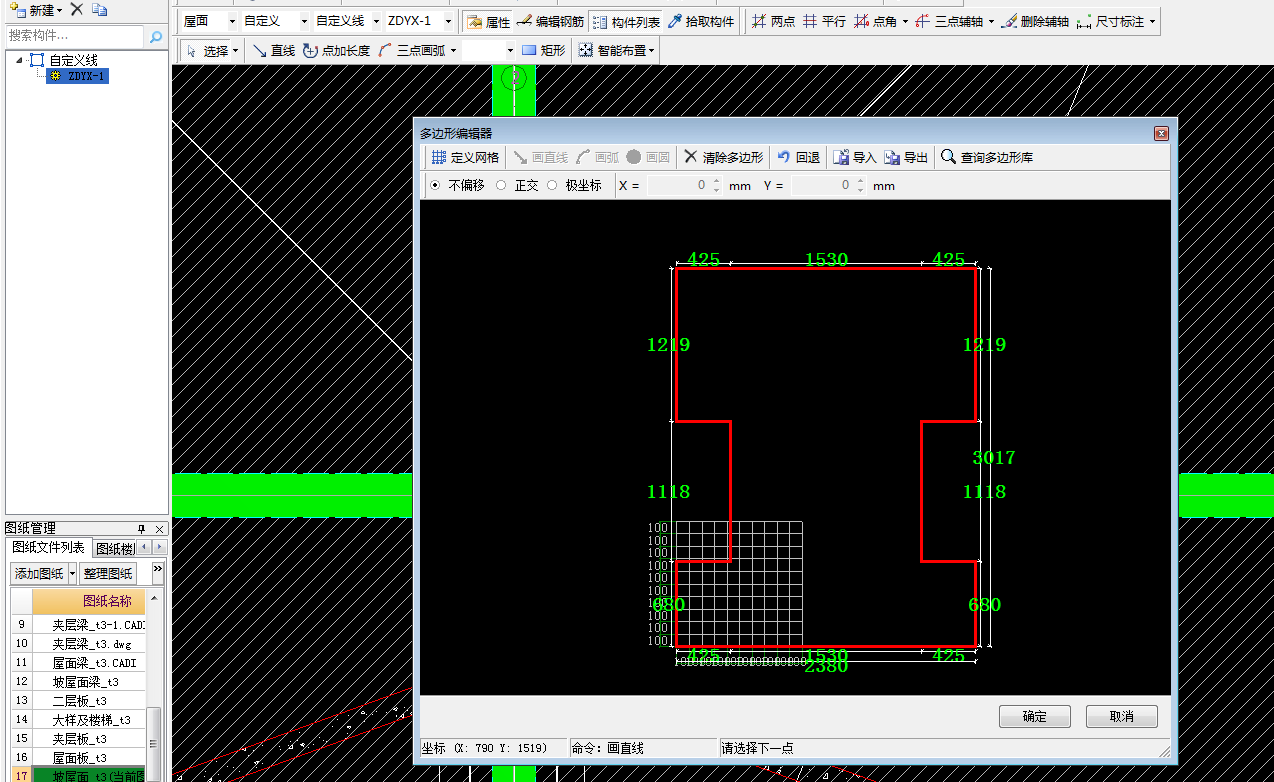Click the delete X icon beside 新建
This screenshot has width=1274, height=782.
pos(76,9)
